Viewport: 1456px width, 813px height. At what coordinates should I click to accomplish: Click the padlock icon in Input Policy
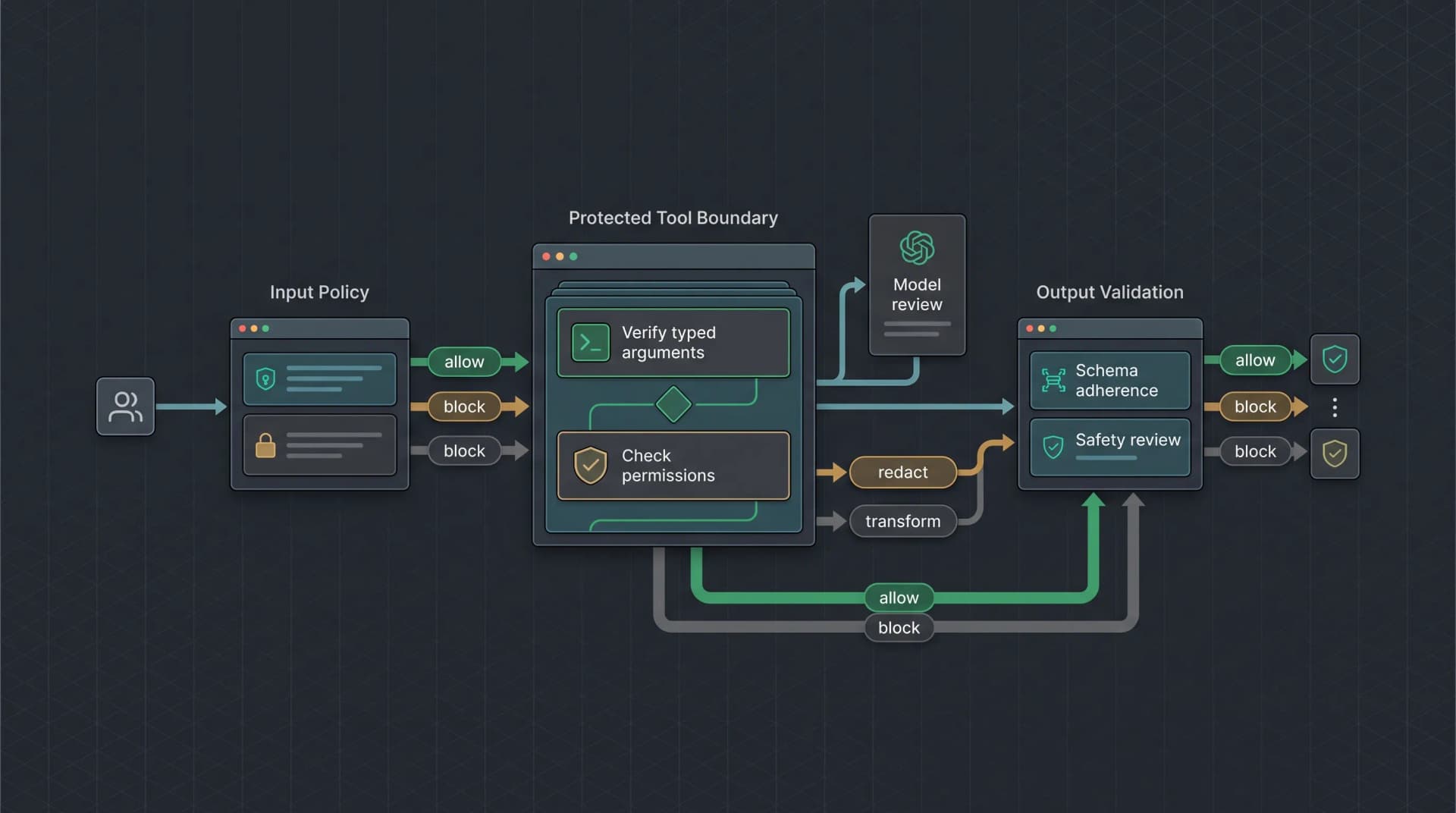pos(265,445)
